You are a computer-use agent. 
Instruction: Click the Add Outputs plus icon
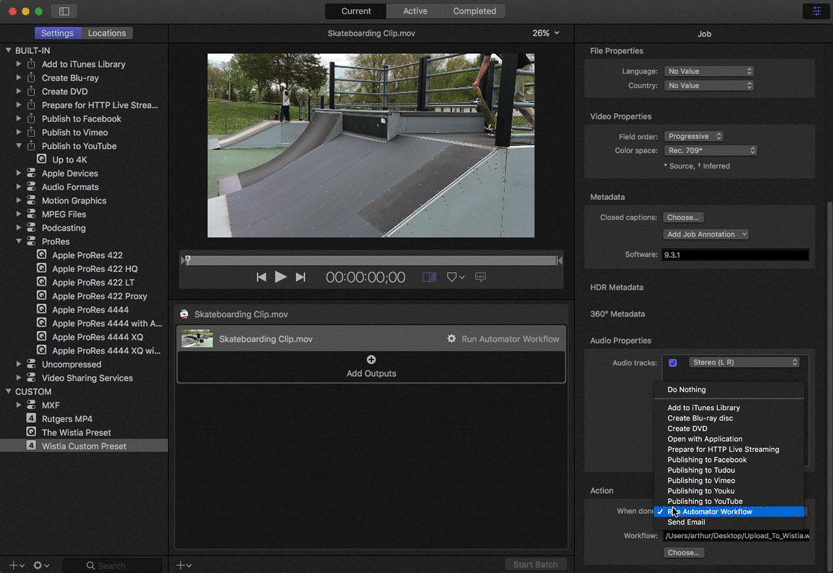pyautogui.click(x=371, y=360)
